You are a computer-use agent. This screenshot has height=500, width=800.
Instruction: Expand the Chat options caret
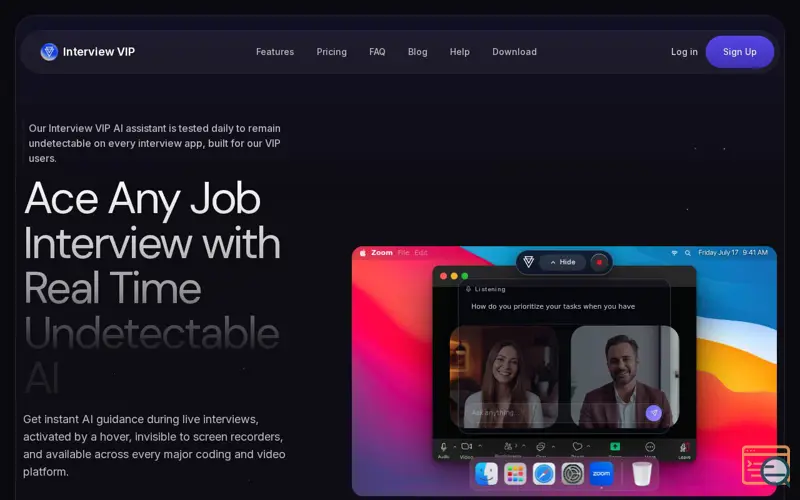[x=554, y=446]
